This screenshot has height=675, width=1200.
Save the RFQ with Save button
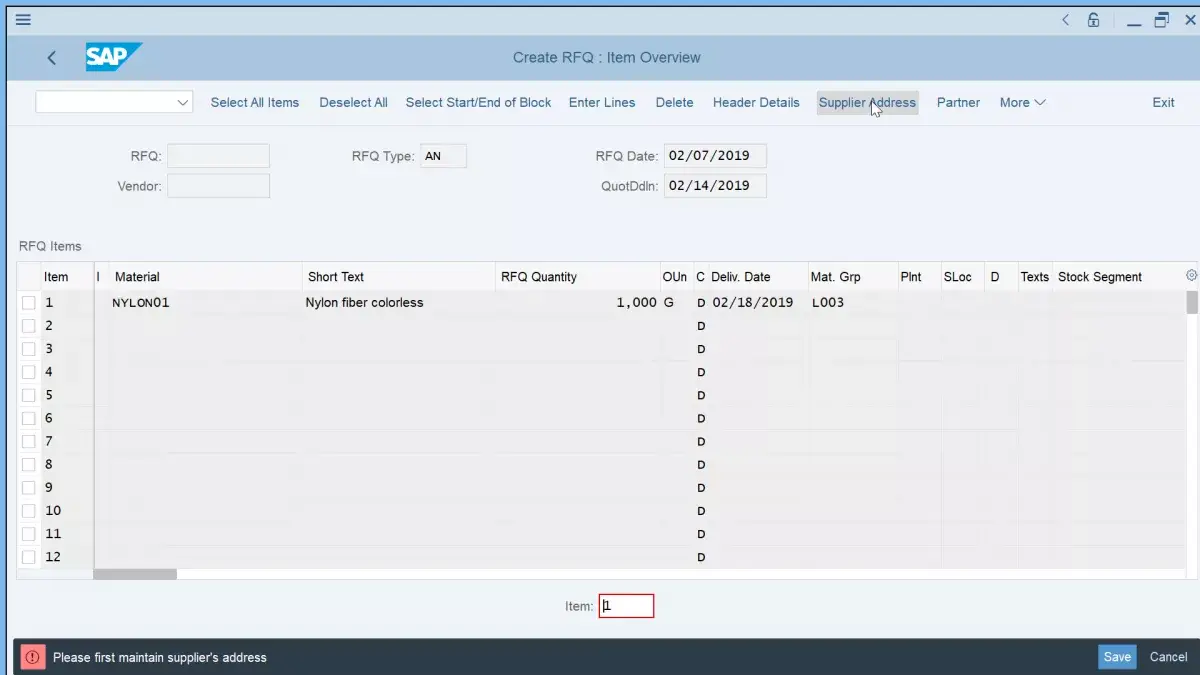(x=1117, y=657)
